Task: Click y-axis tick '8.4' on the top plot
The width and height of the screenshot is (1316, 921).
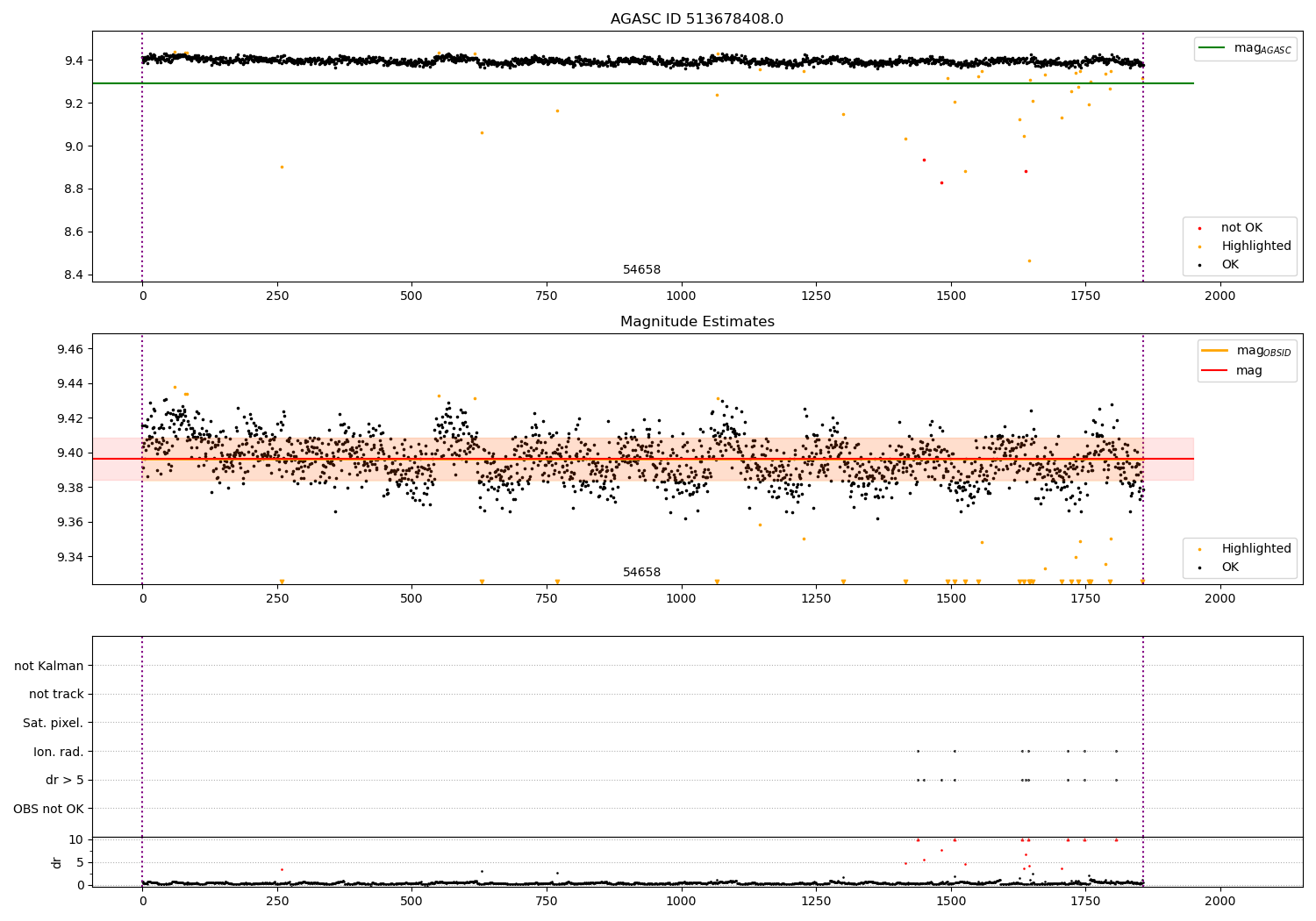Action: pos(74,275)
